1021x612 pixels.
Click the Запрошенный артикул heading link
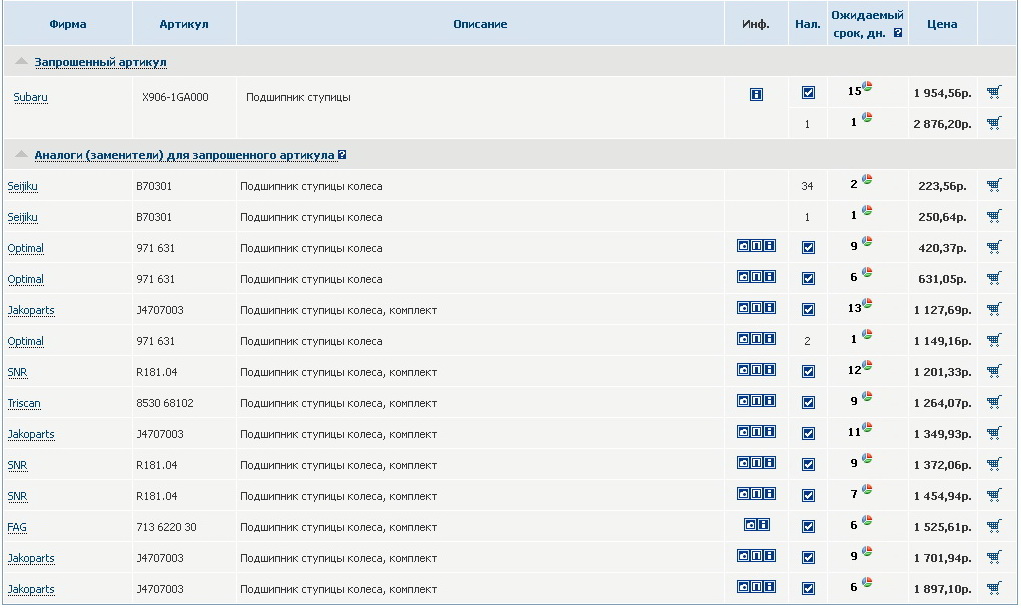pos(100,62)
